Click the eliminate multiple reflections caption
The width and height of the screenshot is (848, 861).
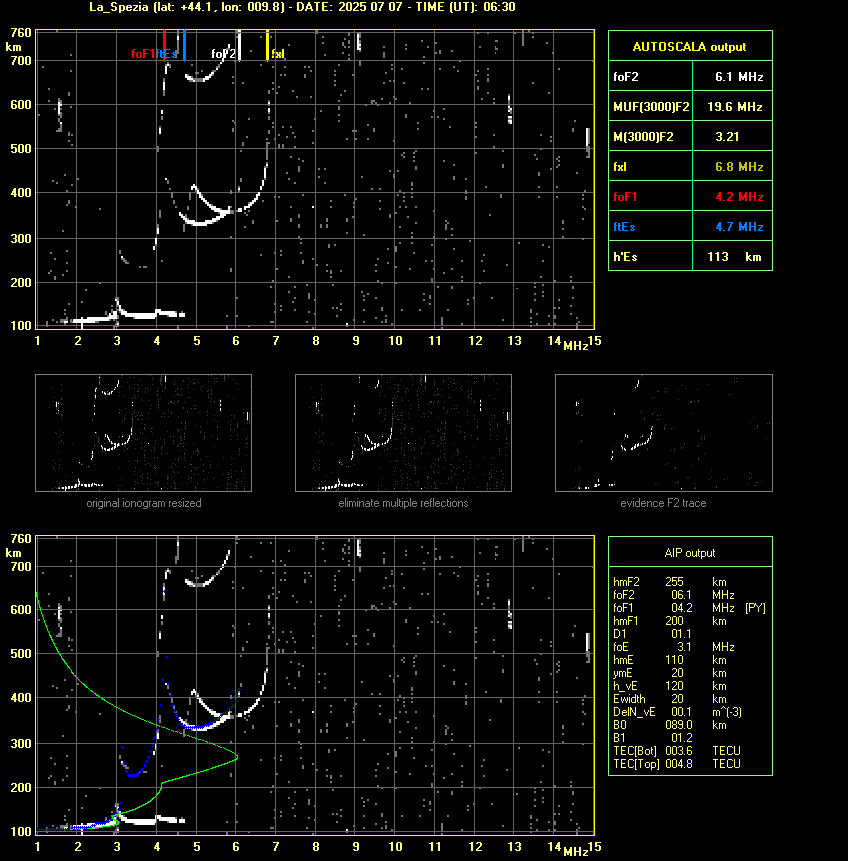pyautogui.click(x=403, y=503)
